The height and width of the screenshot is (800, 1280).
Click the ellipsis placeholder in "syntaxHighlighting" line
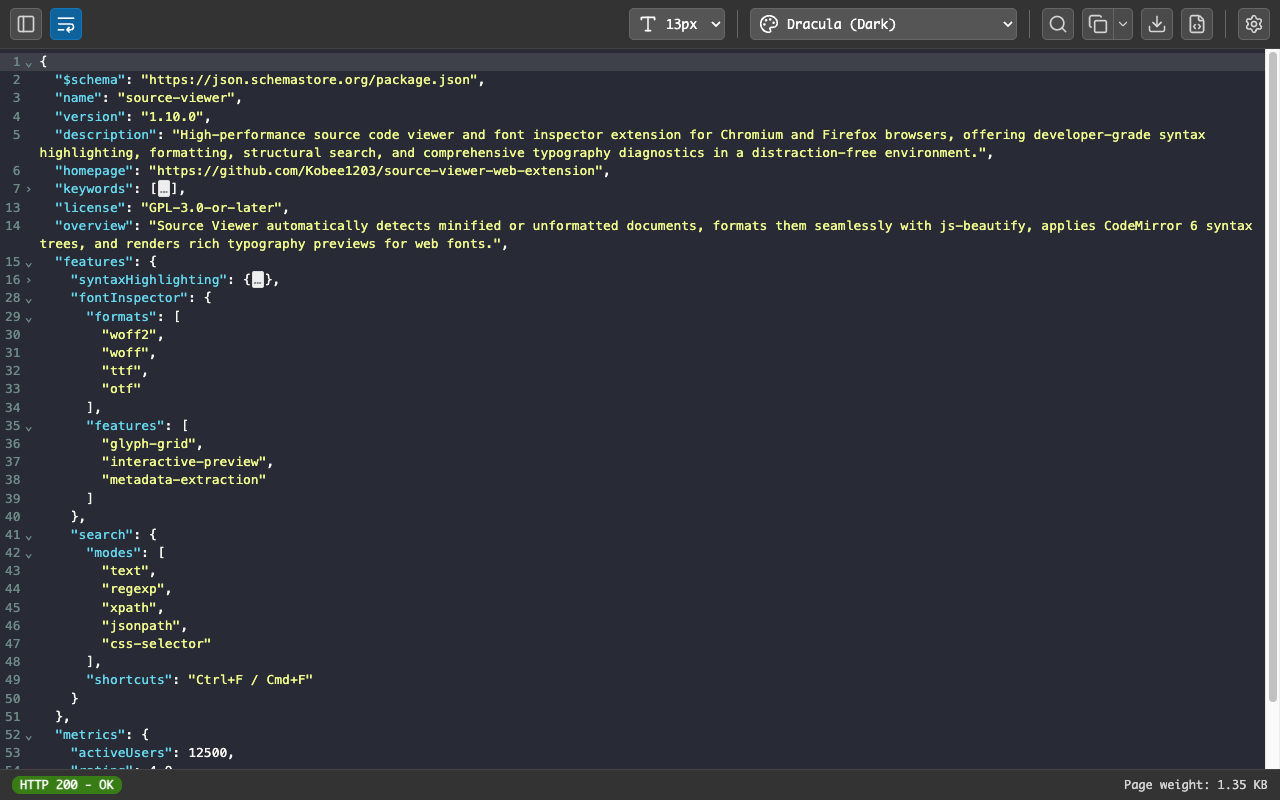tap(258, 280)
